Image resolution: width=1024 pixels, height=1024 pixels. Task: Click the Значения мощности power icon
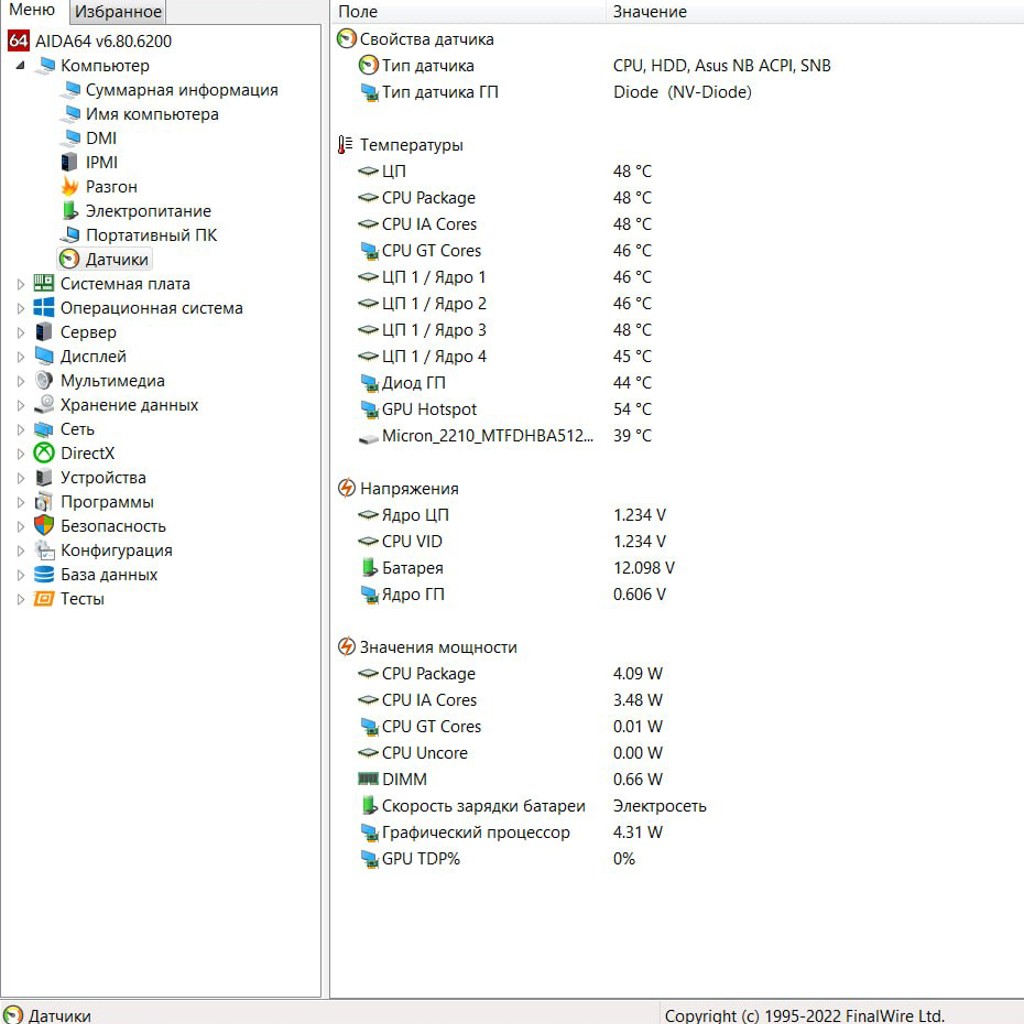click(x=346, y=647)
